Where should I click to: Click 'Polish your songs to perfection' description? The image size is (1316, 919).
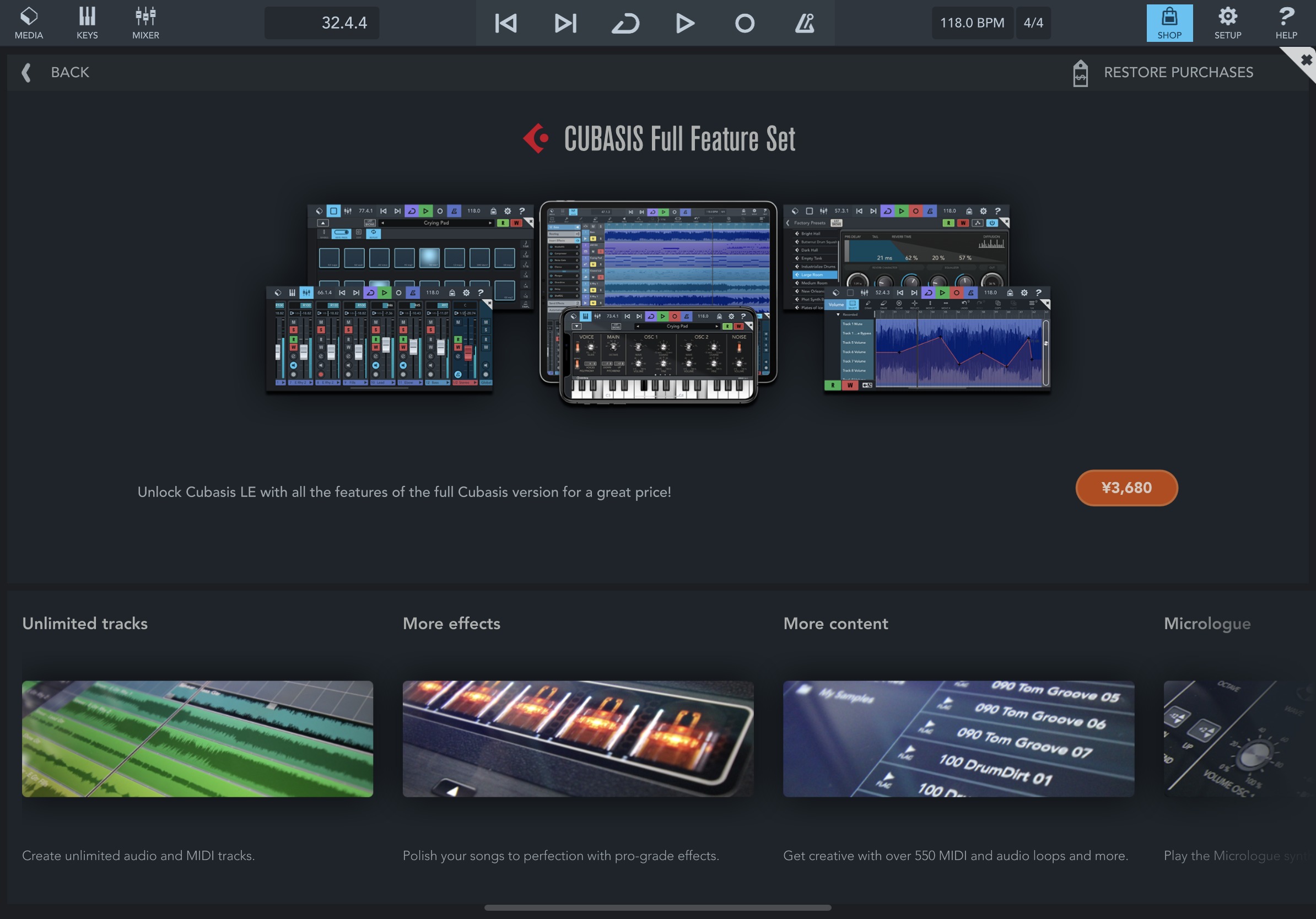[x=560, y=856]
